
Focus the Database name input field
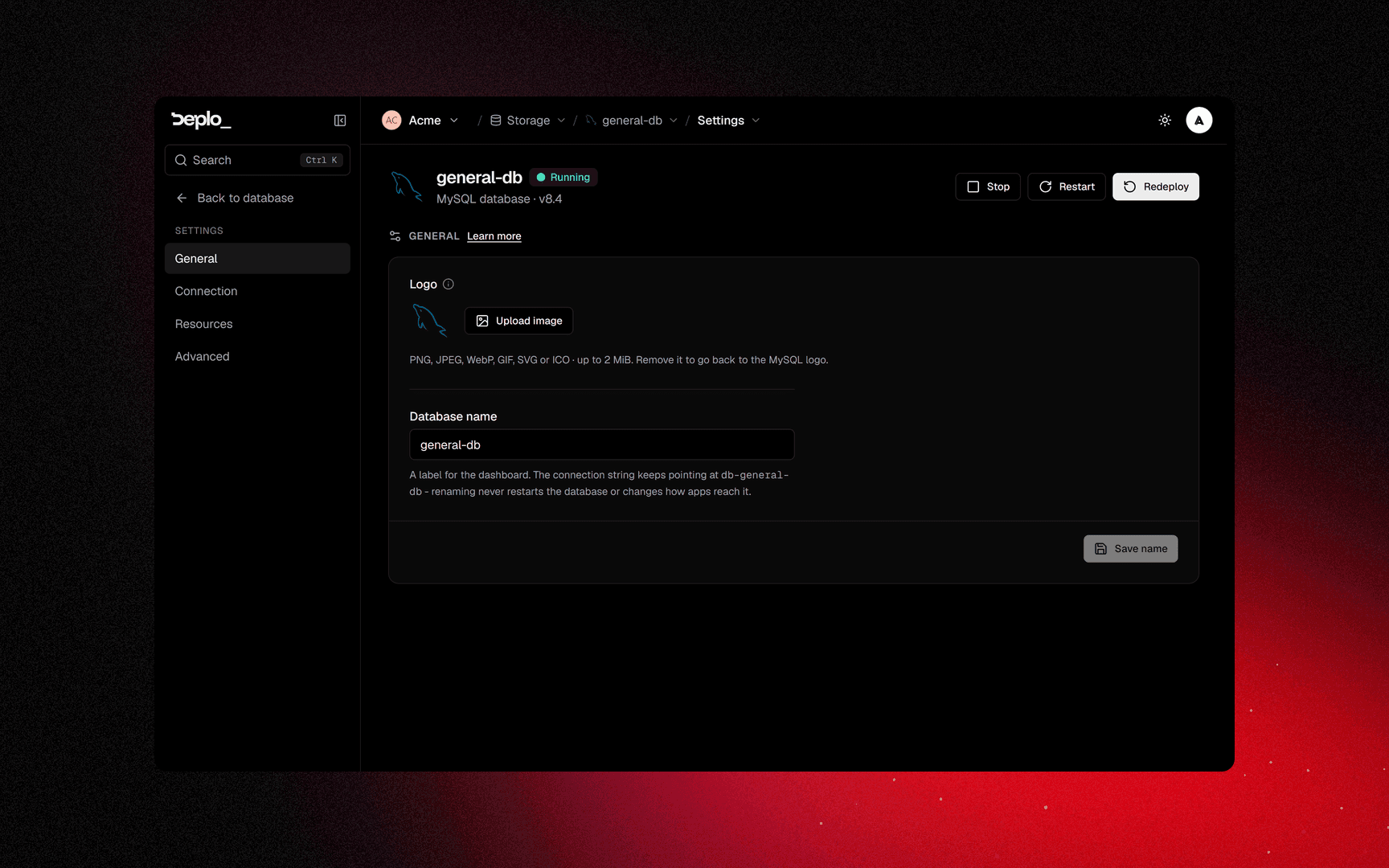coord(602,444)
